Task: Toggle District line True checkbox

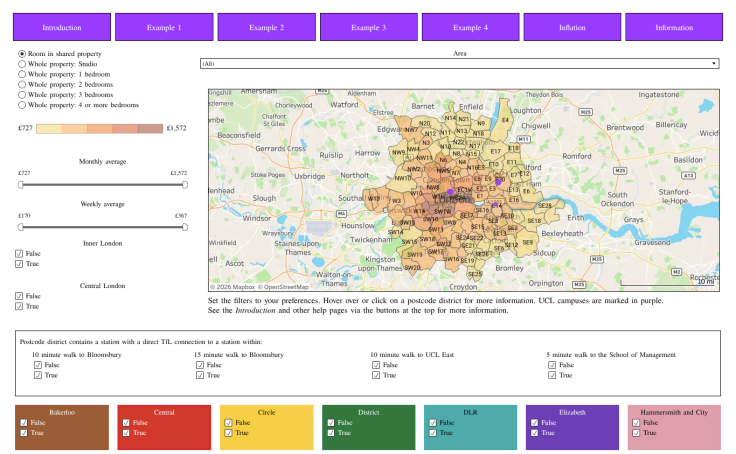Action: (331, 433)
